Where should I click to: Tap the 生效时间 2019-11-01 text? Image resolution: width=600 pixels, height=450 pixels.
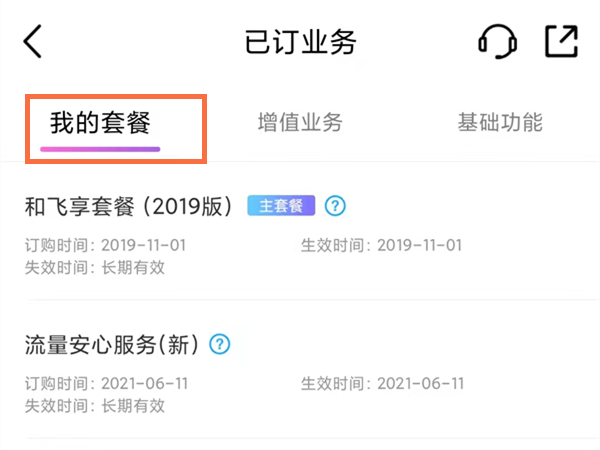tap(381, 245)
